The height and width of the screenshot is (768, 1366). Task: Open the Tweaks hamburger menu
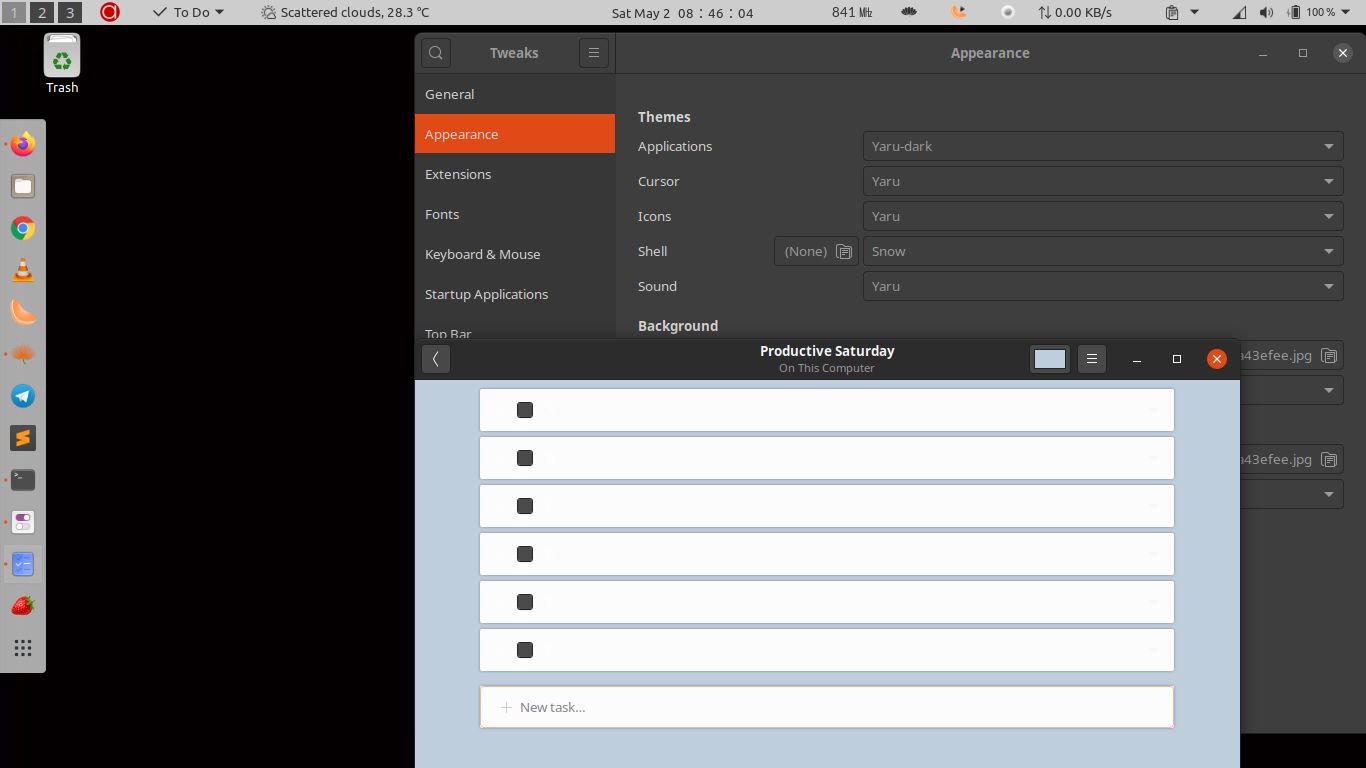[594, 52]
